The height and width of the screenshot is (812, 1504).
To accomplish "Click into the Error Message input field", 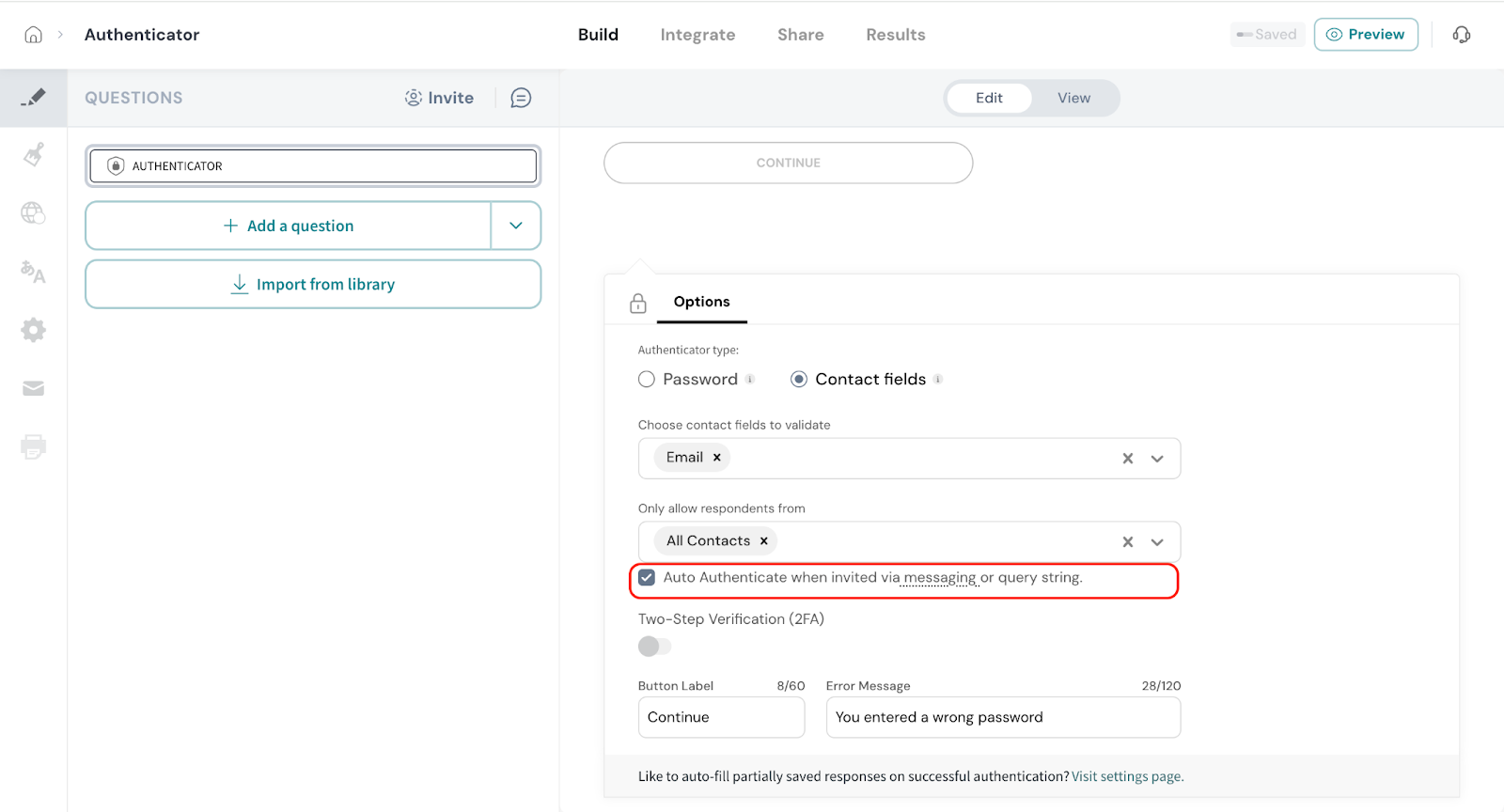I will 1002,717.
